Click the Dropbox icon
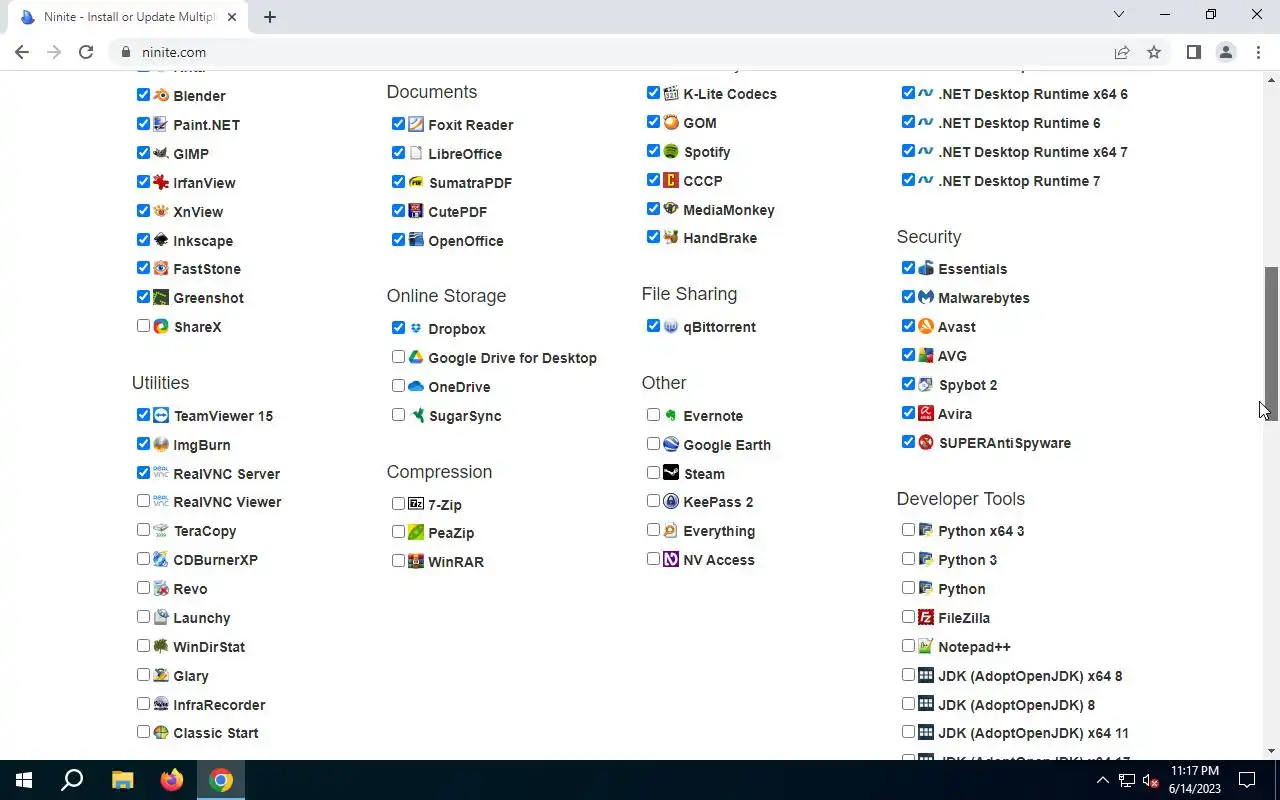The image size is (1280, 800). point(416,328)
